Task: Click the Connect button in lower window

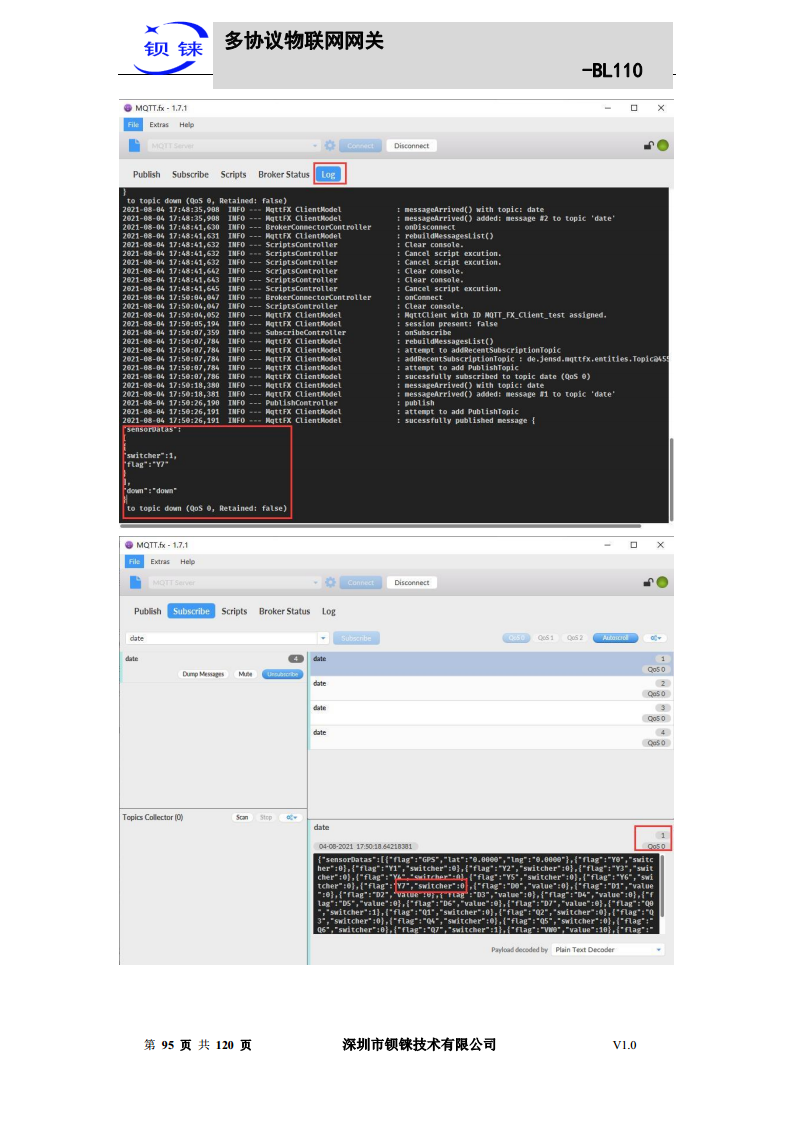Action: [x=361, y=582]
